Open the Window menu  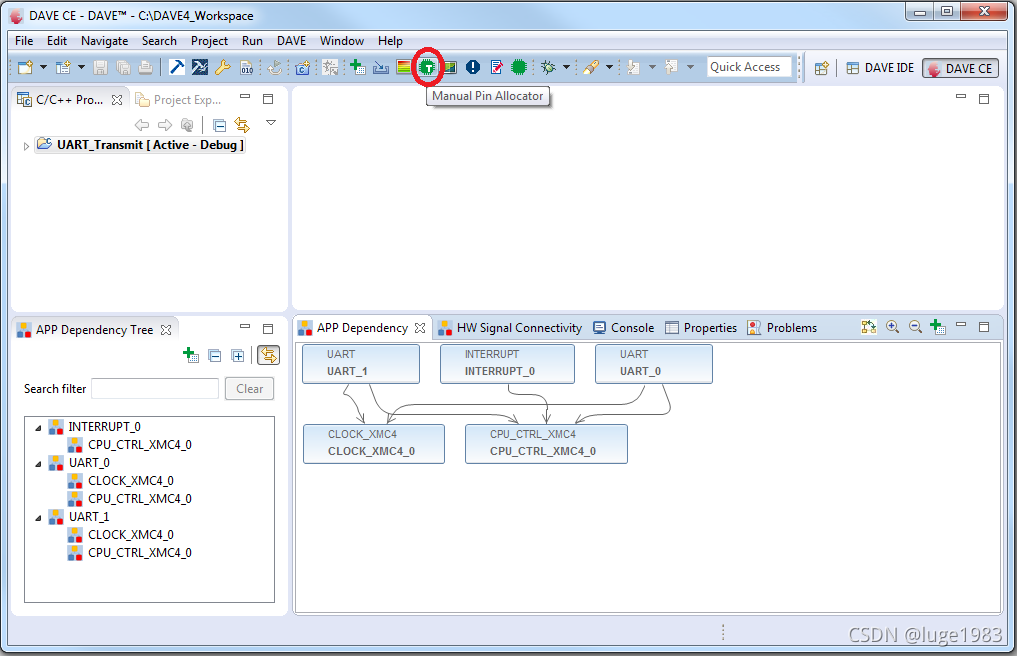(342, 41)
